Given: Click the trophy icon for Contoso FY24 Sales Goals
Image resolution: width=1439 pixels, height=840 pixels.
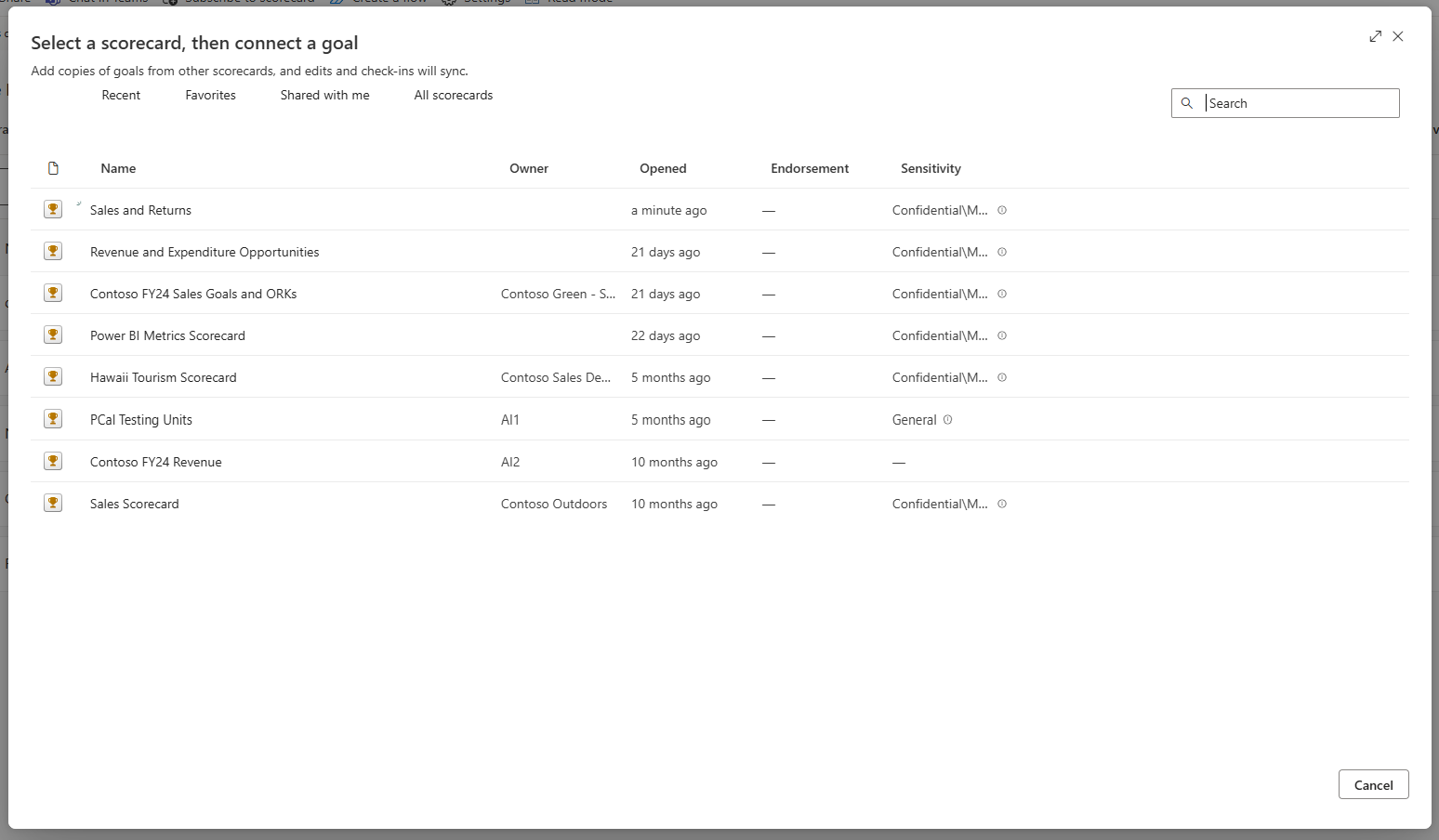Looking at the screenshot, I should (53, 293).
